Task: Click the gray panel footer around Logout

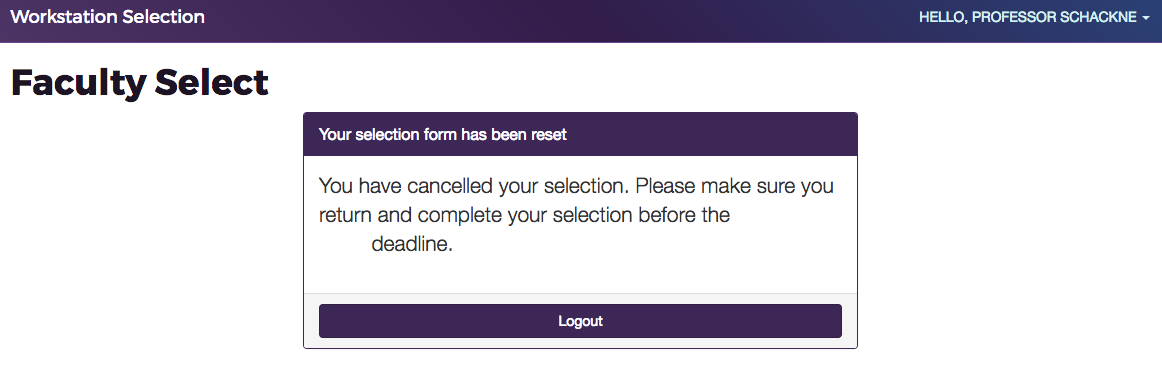Action: 580,321
